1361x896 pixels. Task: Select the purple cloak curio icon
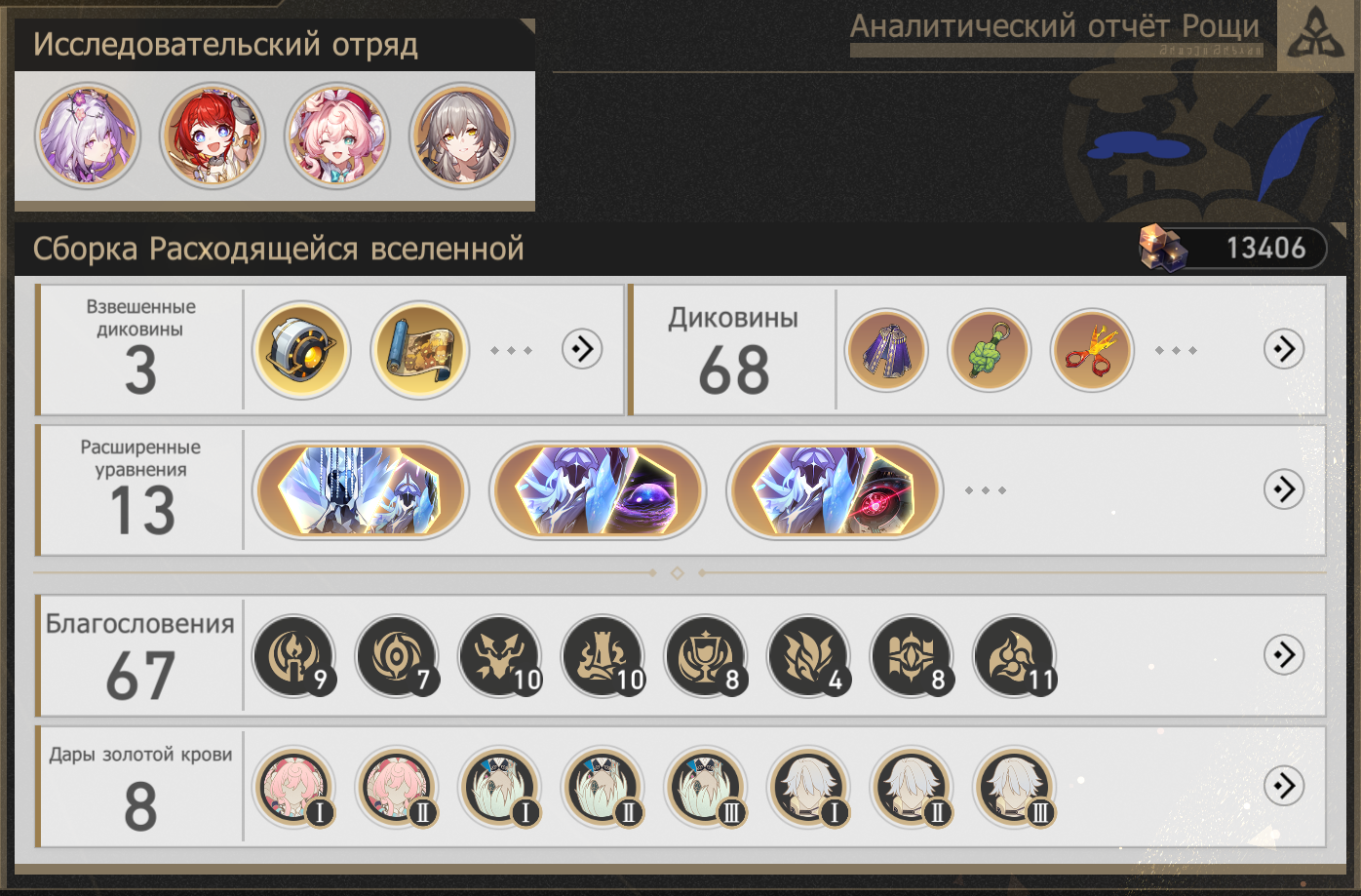tap(886, 349)
